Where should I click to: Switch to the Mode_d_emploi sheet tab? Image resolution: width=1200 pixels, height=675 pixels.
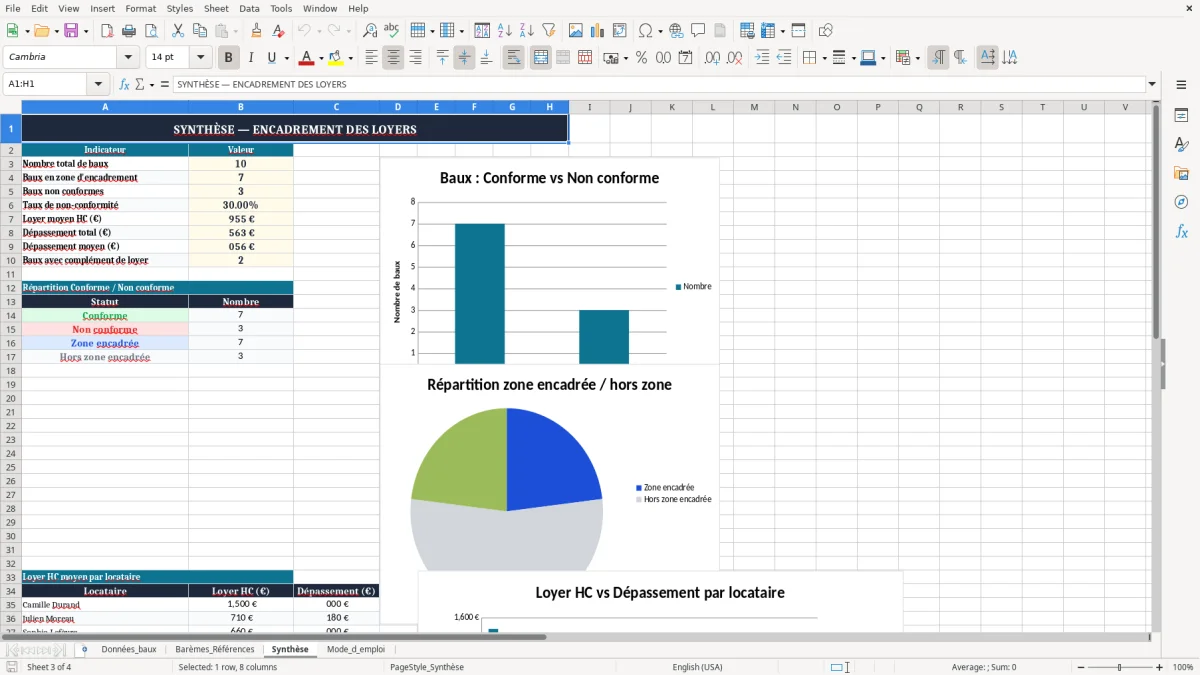[x=356, y=649]
